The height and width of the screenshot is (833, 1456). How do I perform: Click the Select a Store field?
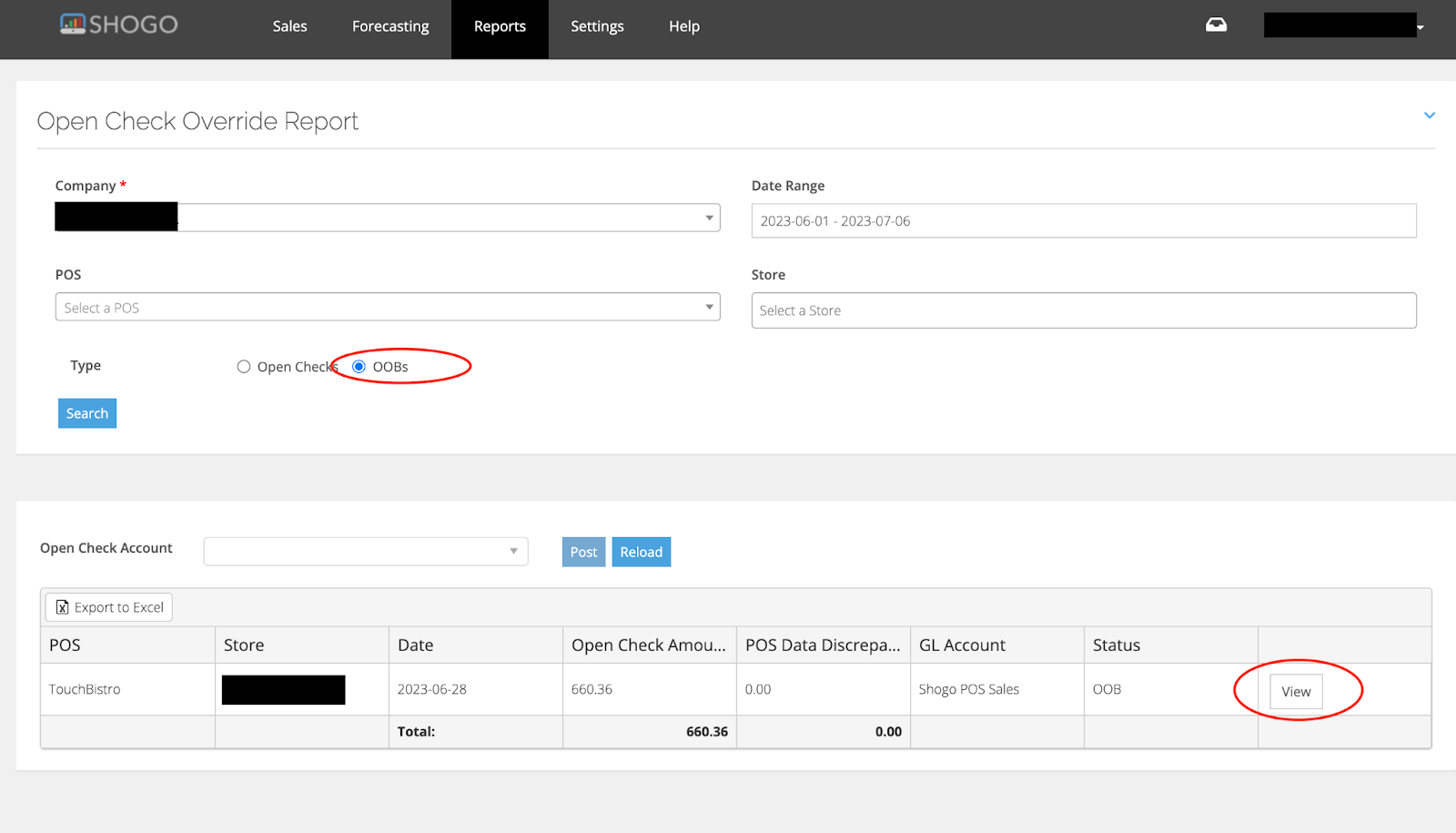coord(1084,310)
